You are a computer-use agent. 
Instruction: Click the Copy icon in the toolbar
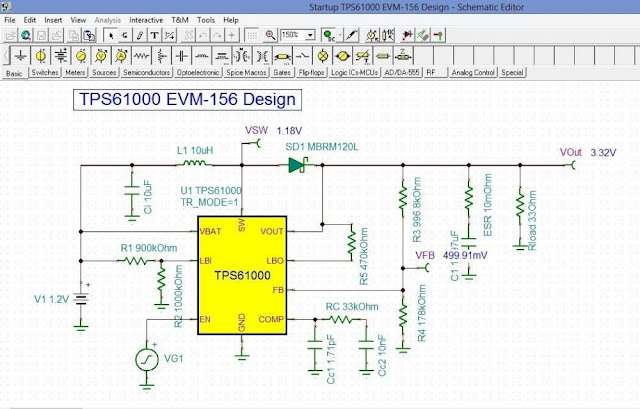coord(74,36)
